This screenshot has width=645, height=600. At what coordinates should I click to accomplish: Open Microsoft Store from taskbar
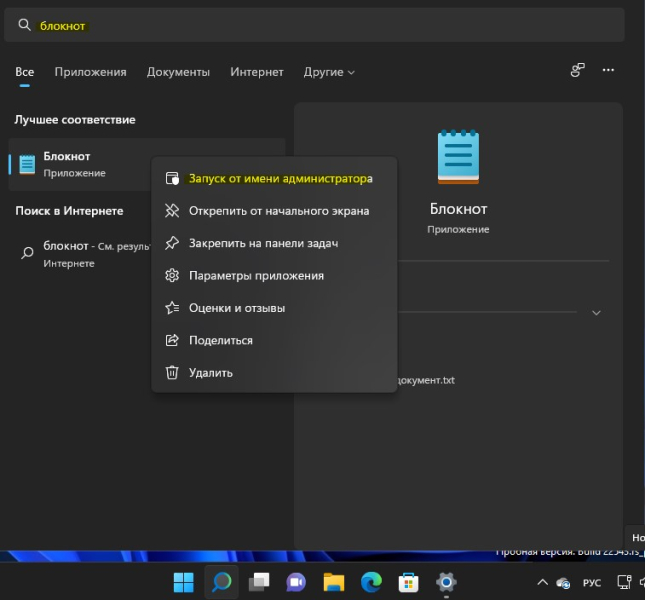point(408,581)
